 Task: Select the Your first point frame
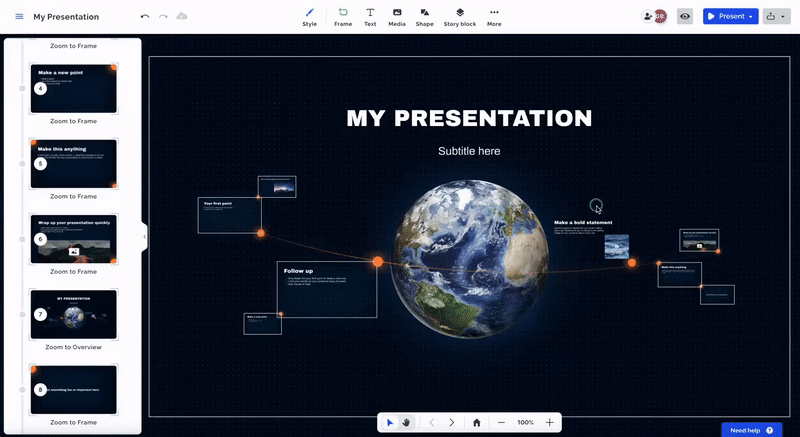pyautogui.click(x=230, y=215)
